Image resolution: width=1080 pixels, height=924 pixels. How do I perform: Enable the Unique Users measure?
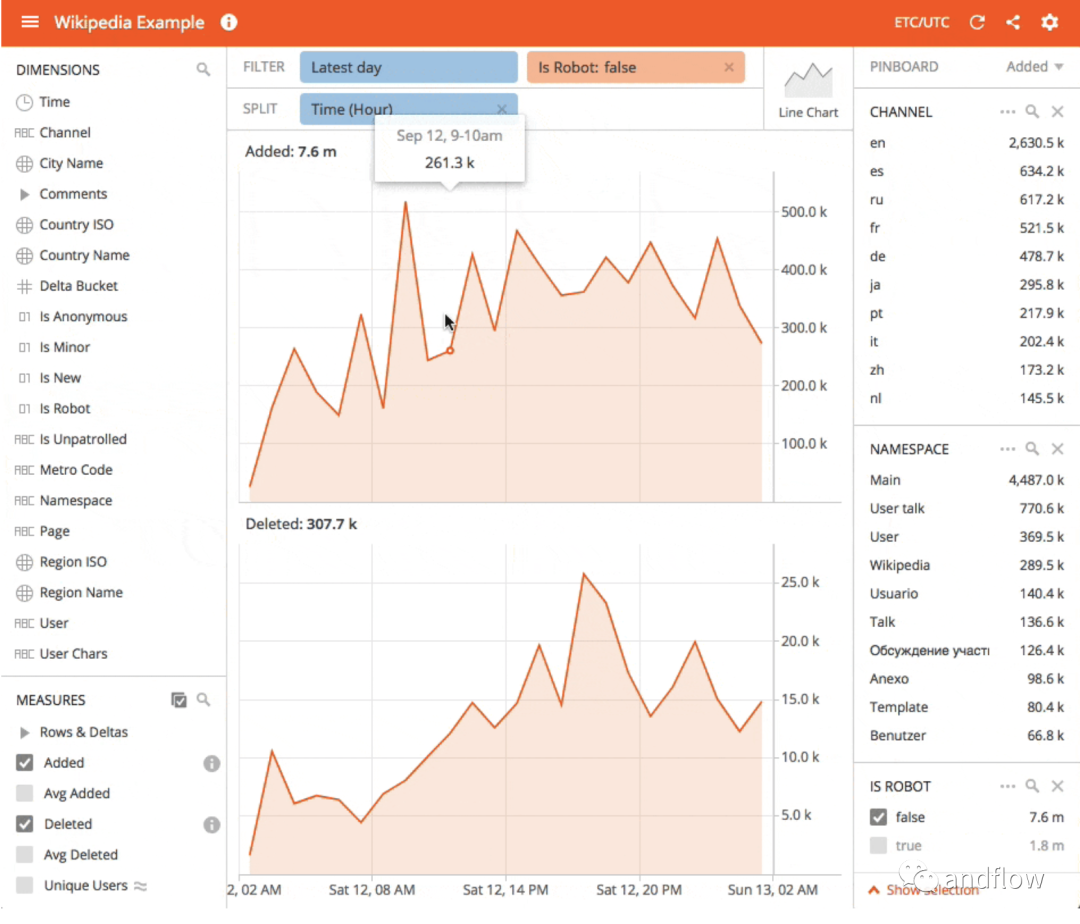click(x=25, y=885)
